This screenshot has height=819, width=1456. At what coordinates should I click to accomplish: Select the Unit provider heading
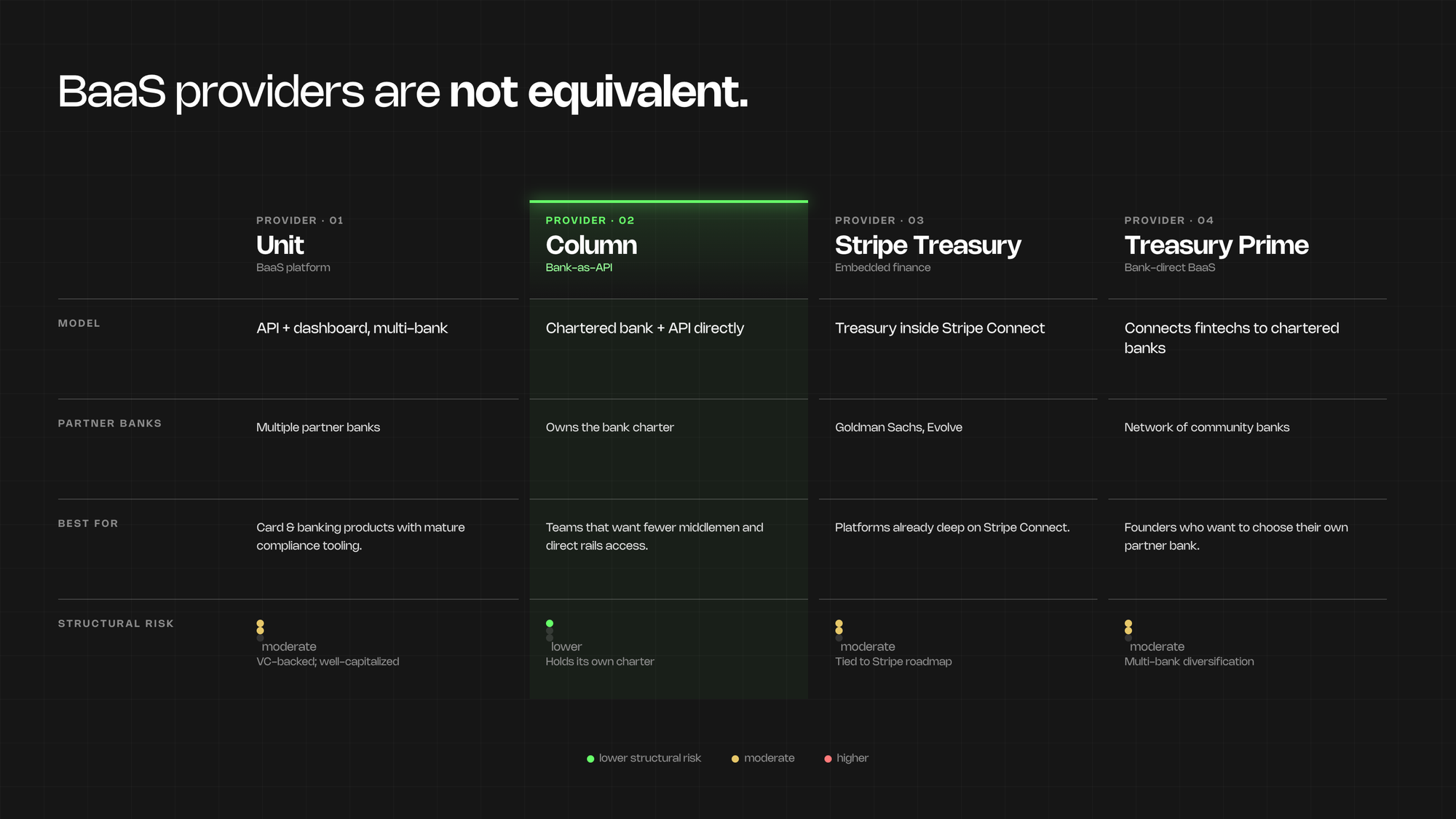[x=280, y=245]
